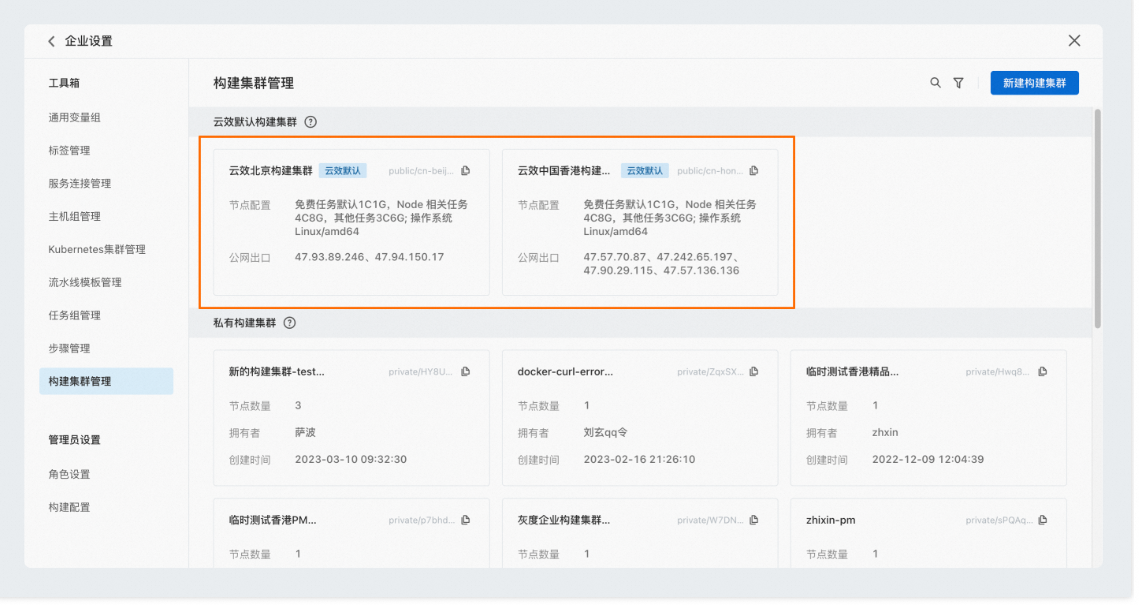Screen dimensions: 1139x605
Task: Click owner name 刘玄qq令
Action: 608,434
